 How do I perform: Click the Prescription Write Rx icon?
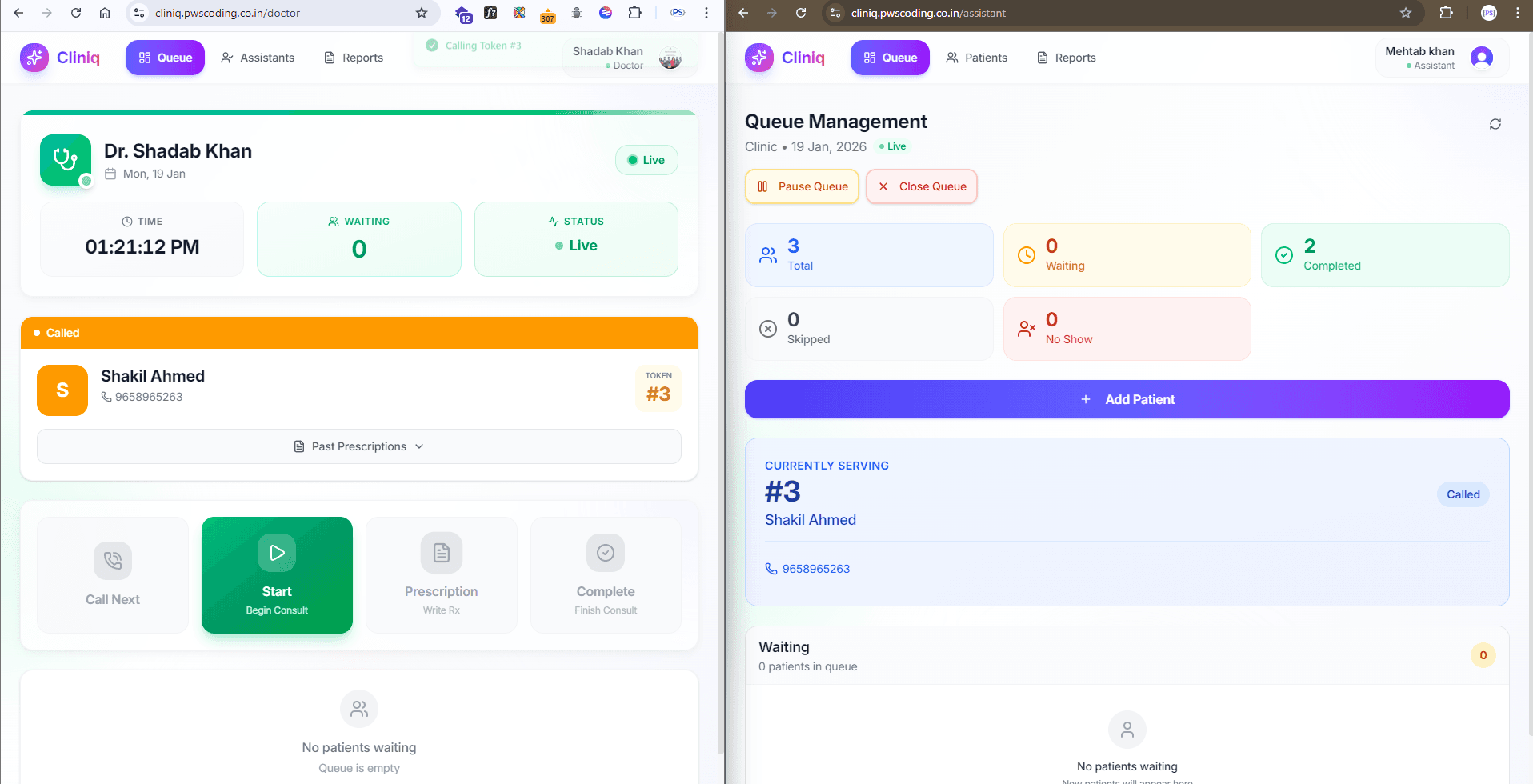[441, 553]
